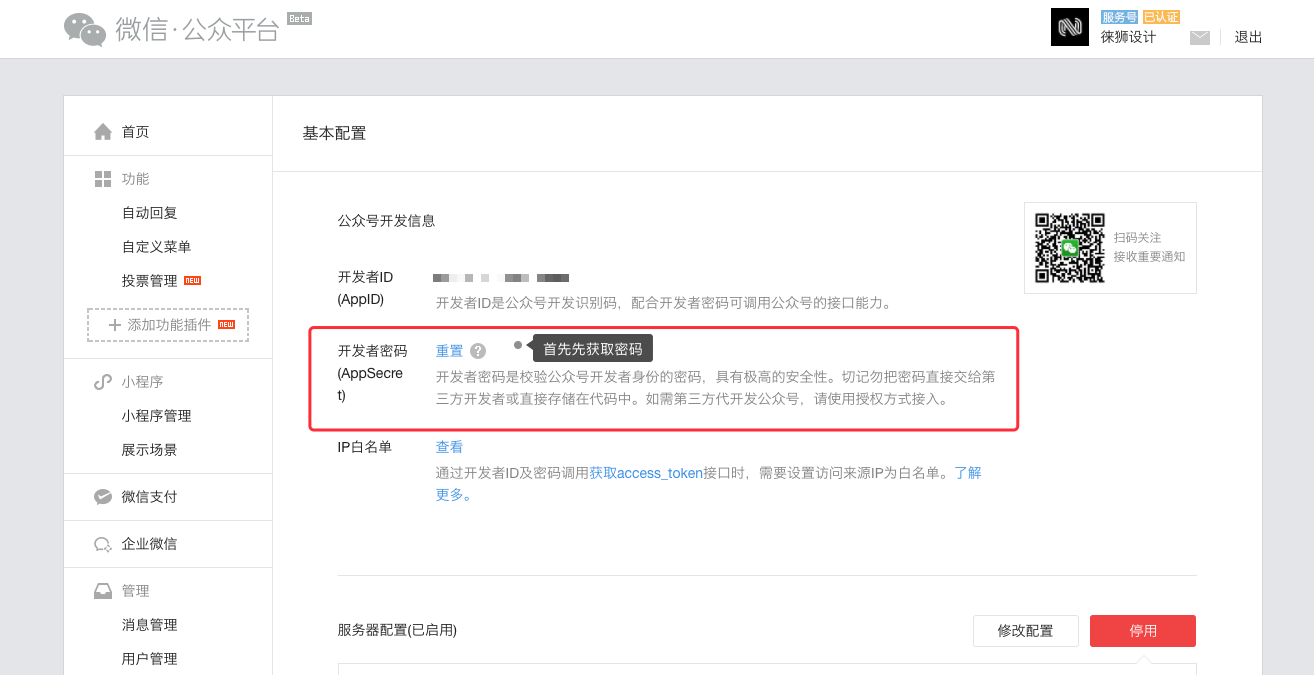Go to the 首页 menu item

[x=136, y=132]
